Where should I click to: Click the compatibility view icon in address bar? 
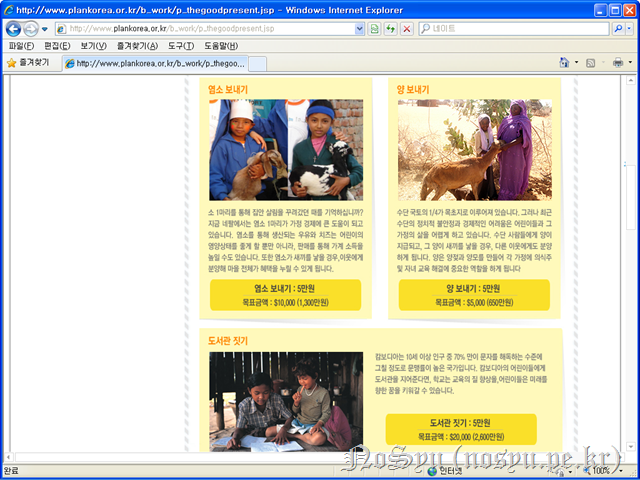tap(374, 29)
